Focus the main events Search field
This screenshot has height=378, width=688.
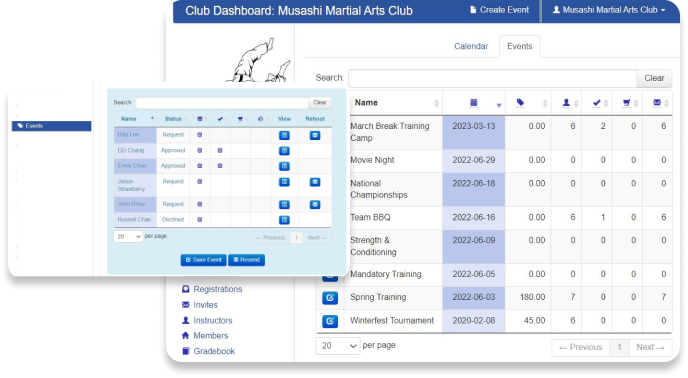point(492,79)
